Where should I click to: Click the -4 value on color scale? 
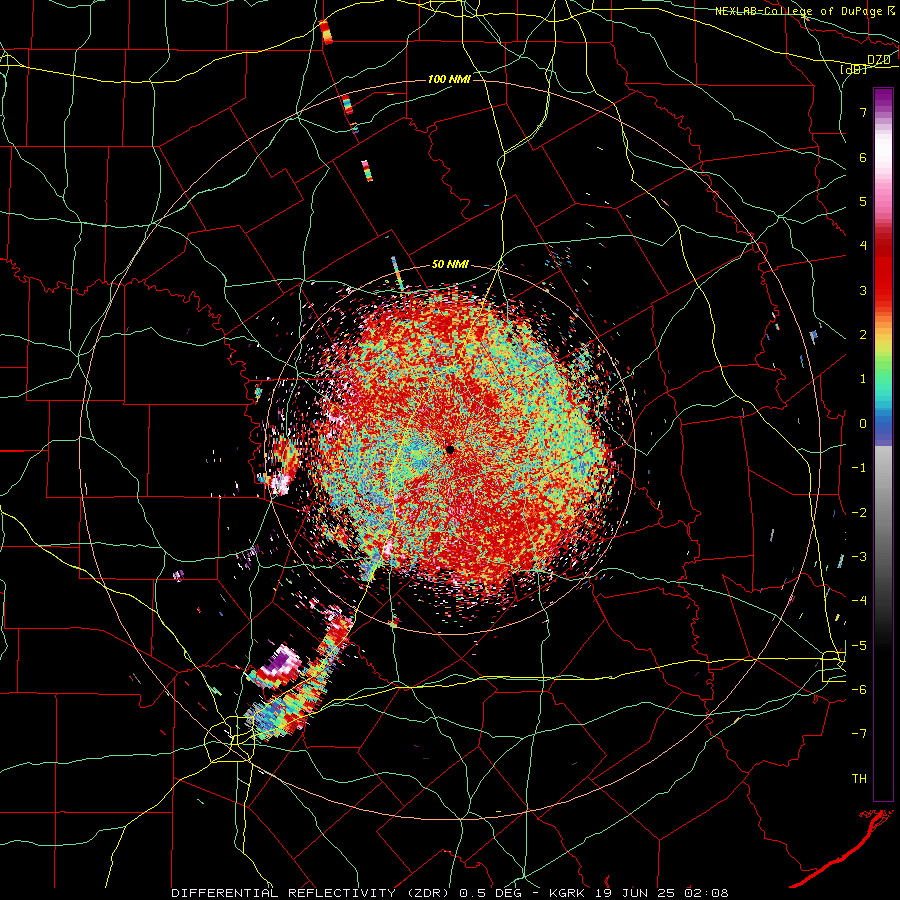(859, 601)
